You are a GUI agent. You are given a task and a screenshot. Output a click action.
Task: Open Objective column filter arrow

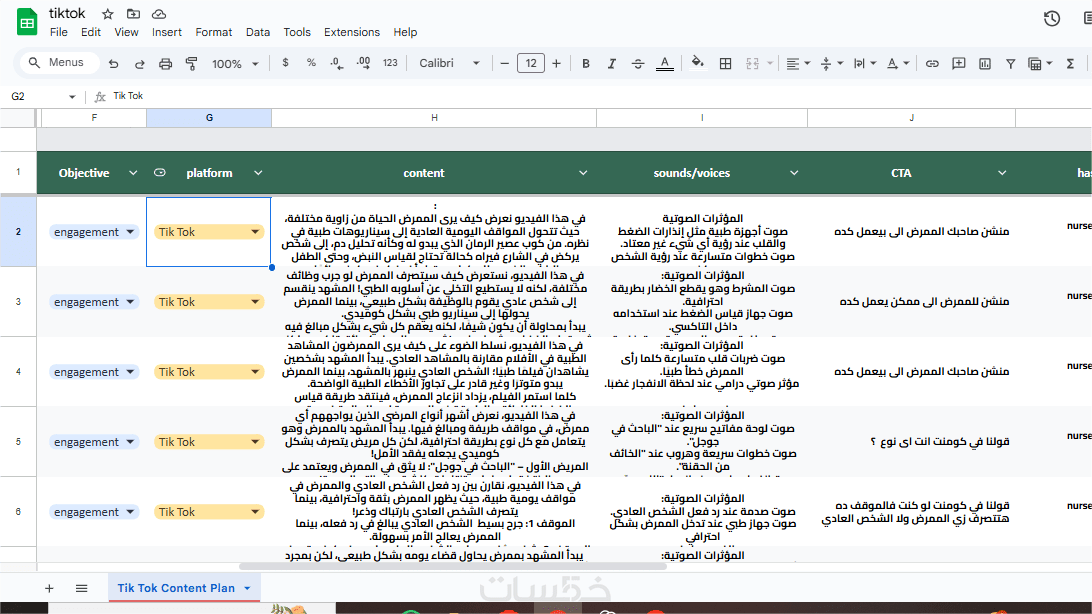click(x=132, y=173)
